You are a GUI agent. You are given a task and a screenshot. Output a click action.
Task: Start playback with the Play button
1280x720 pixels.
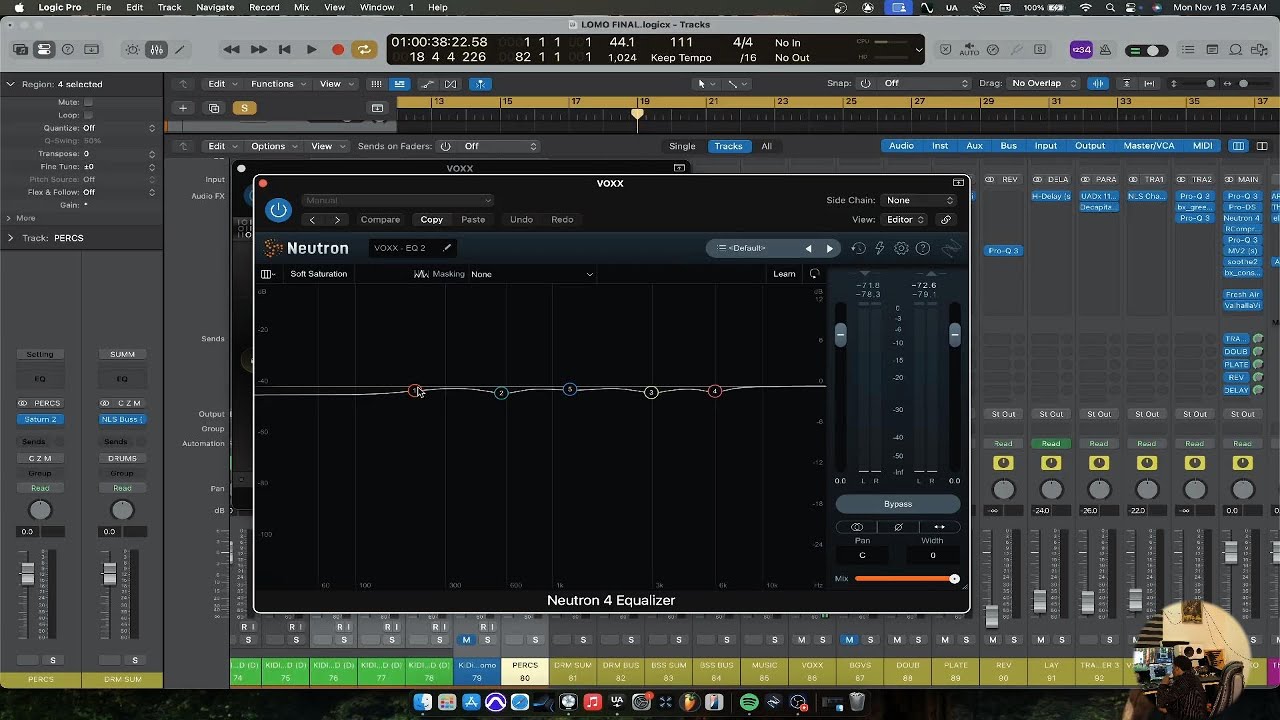311,49
